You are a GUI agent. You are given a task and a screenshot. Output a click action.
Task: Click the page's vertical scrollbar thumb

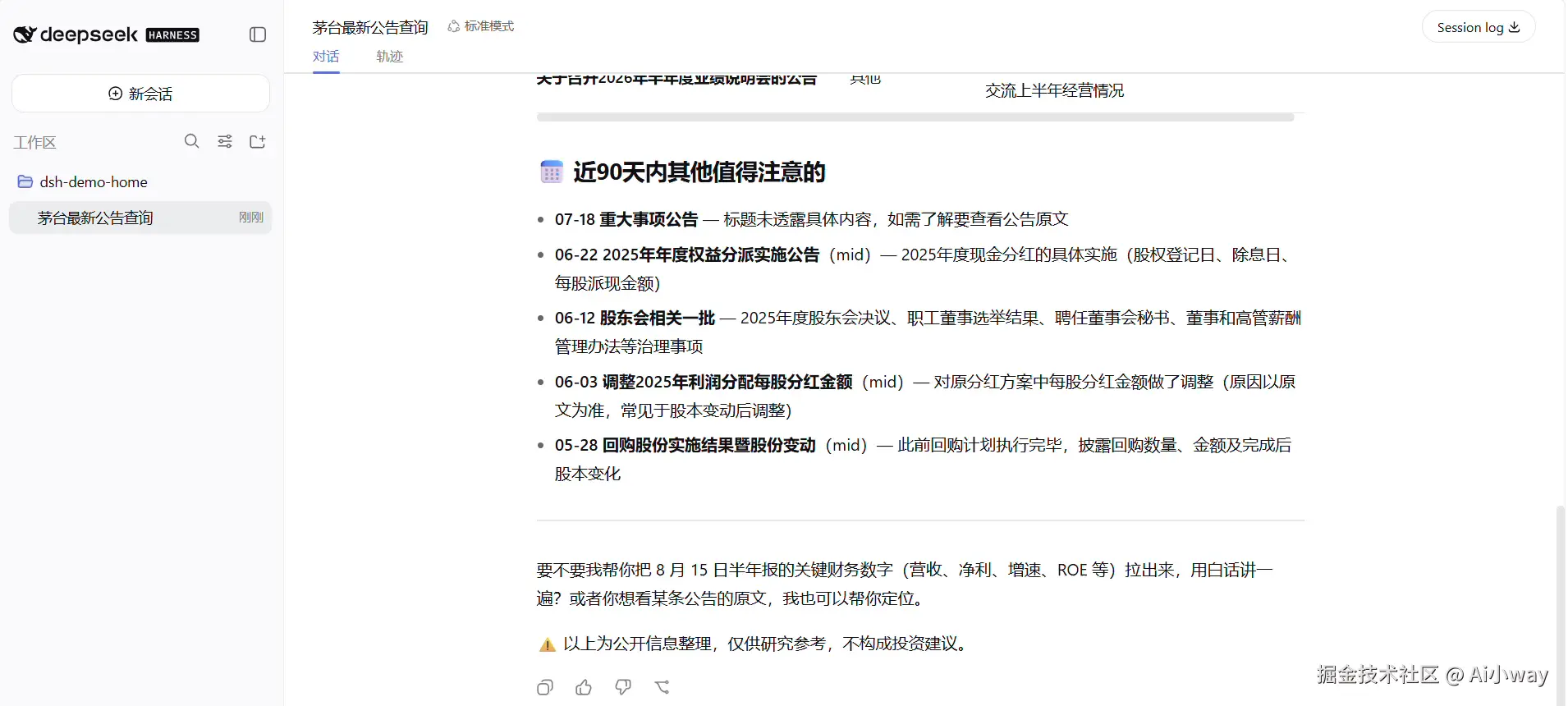pos(1561,605)
